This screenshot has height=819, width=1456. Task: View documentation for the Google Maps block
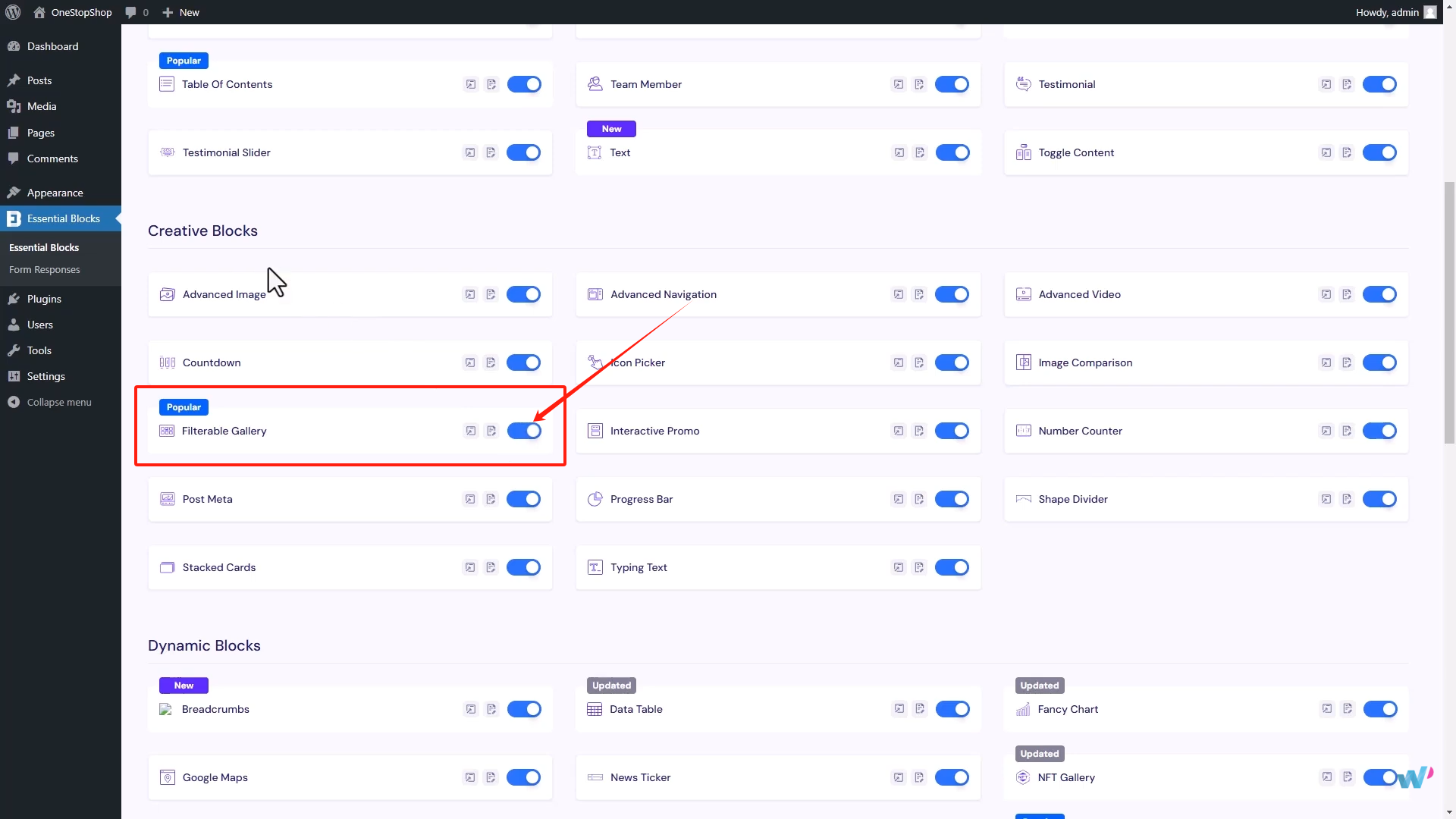pos(491,777)
